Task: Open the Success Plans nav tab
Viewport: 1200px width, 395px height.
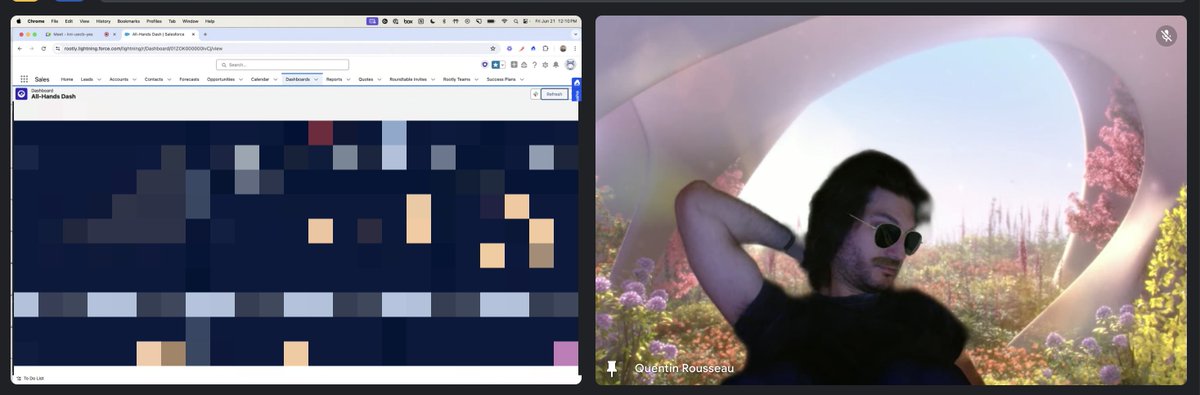Action: 501,79
